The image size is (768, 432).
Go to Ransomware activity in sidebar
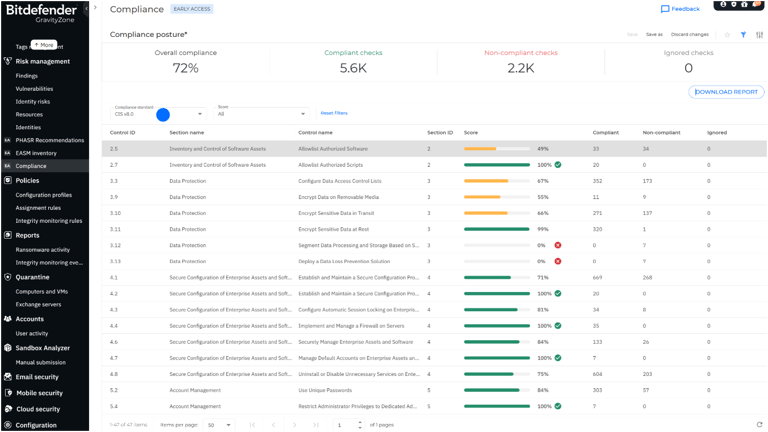43,250
